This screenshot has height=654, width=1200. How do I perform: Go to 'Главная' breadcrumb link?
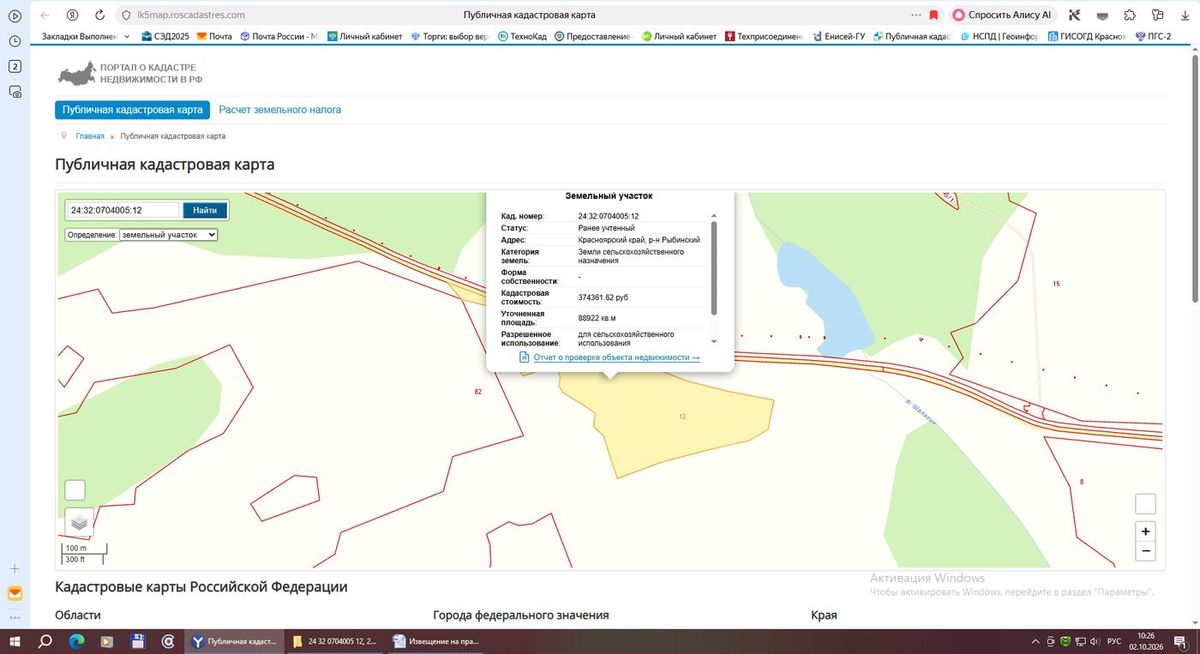[x=90, y=136]
